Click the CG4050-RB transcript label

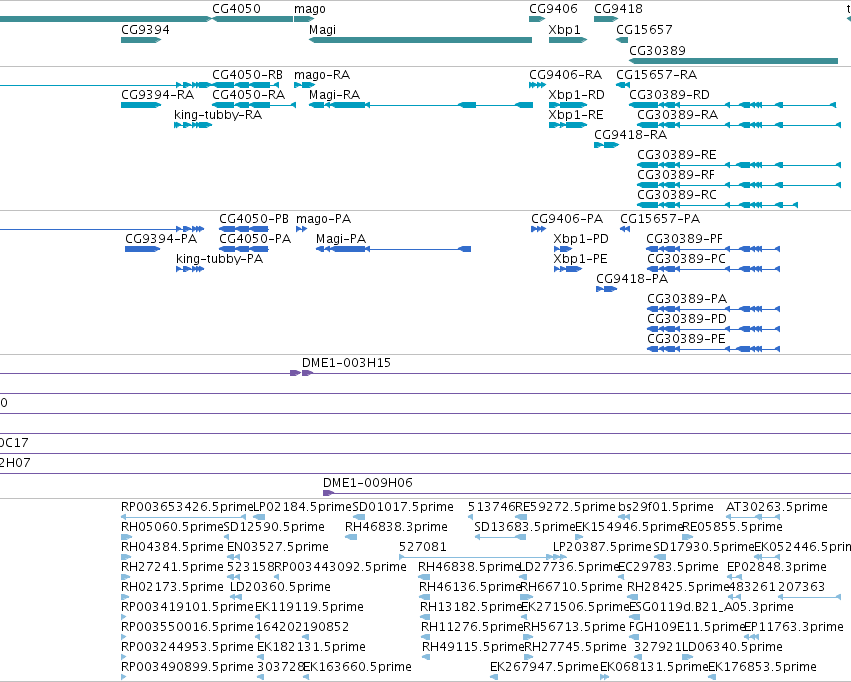tap(247, 75)
